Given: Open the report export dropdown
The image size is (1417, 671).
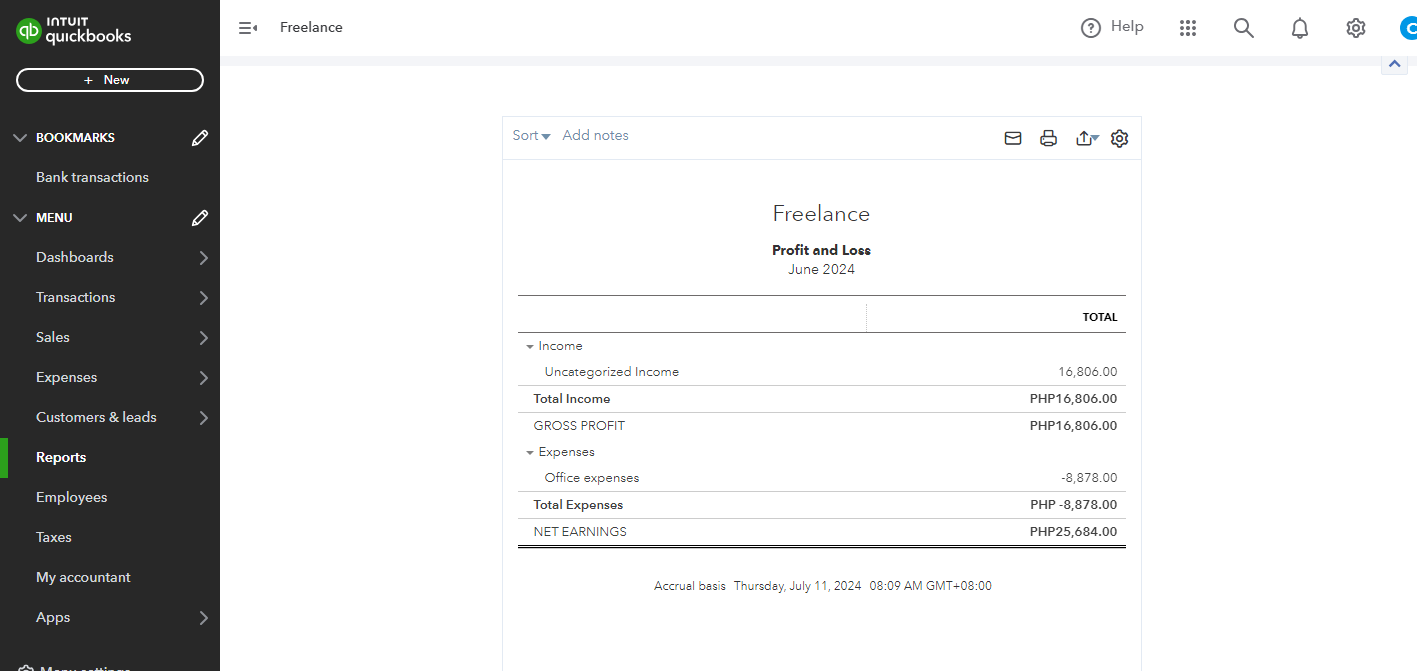Looking at the screenshot, I should (1087, 139).
